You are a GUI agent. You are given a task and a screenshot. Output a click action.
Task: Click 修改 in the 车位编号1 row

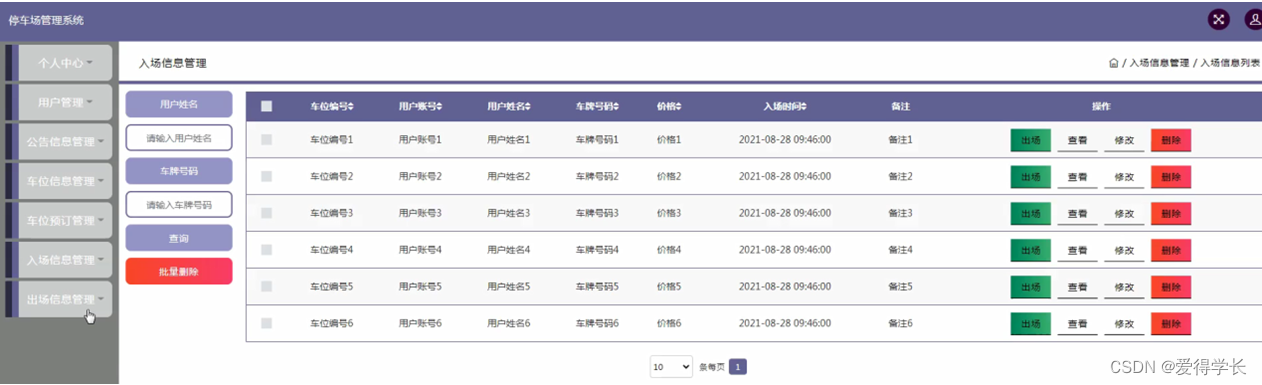point(1124,141)
